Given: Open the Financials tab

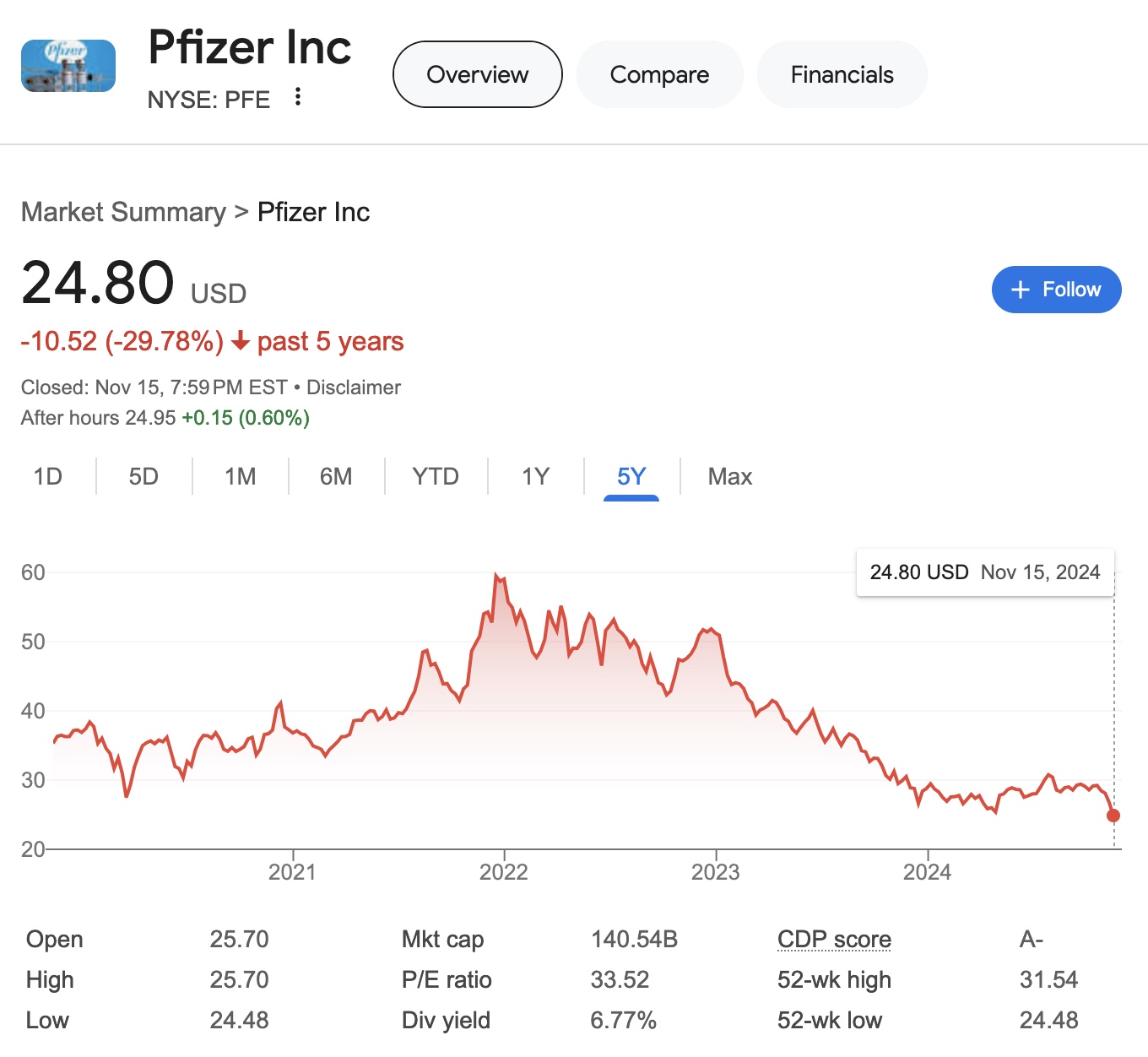Looking at the screenshot, I should [x=842, y=74].
